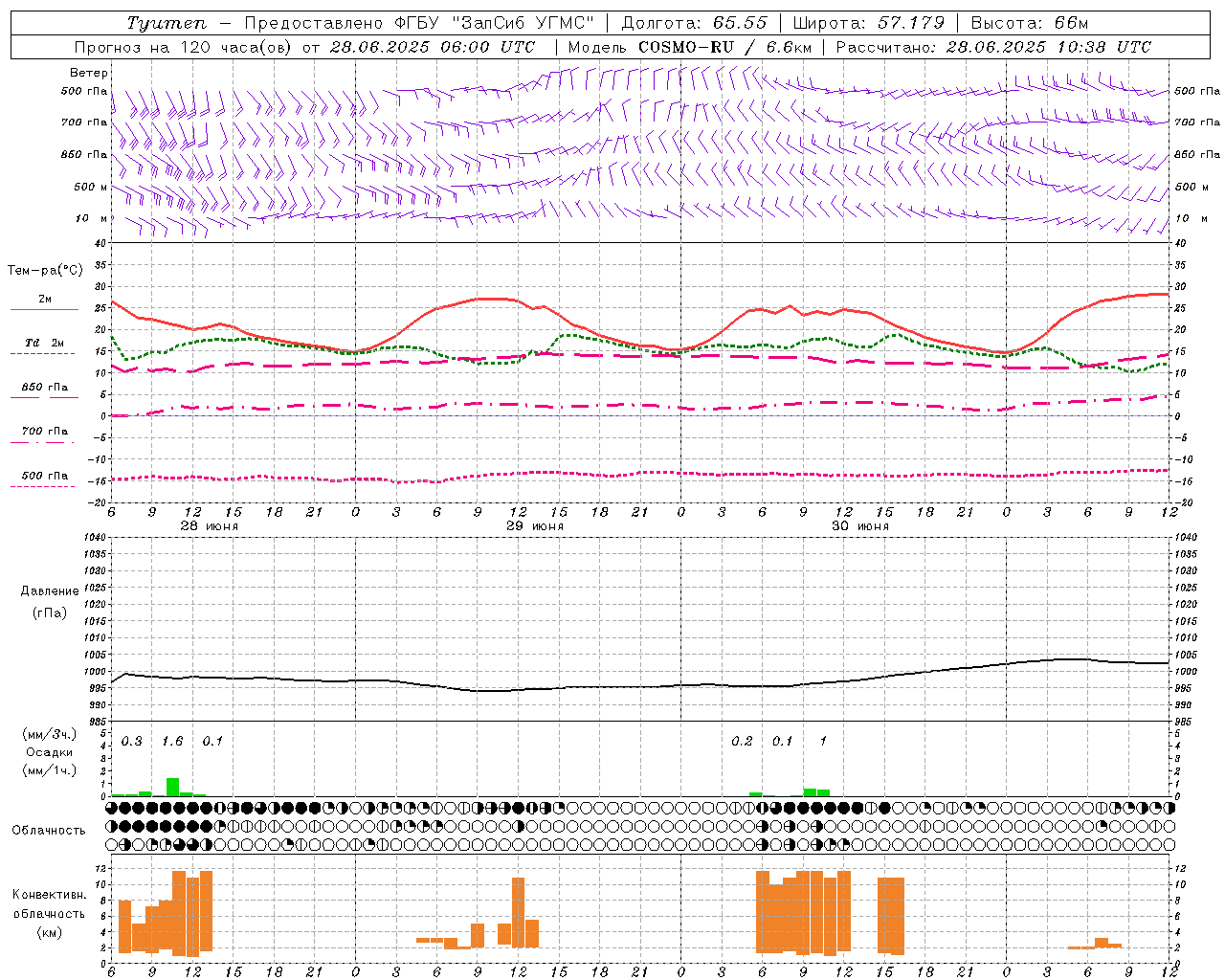Image resolution: width=1225 pixels, height=980 pixels.
Task: Click the 'Широта: 57.179' header field
Action: tap(869, 23)
